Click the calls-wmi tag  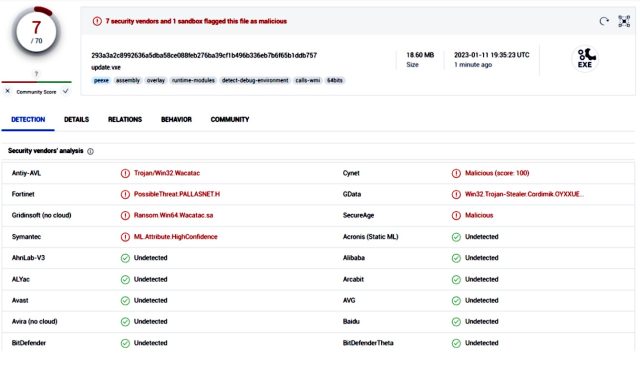307,80
